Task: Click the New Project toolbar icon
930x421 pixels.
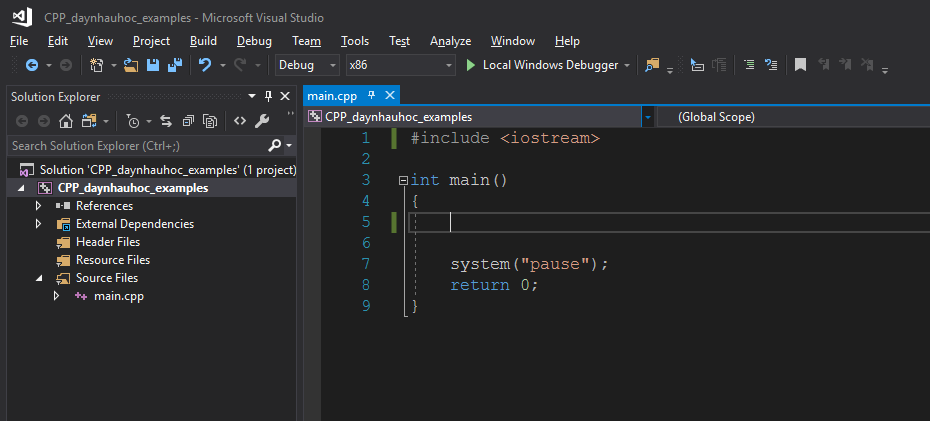Action: (97, 65)
